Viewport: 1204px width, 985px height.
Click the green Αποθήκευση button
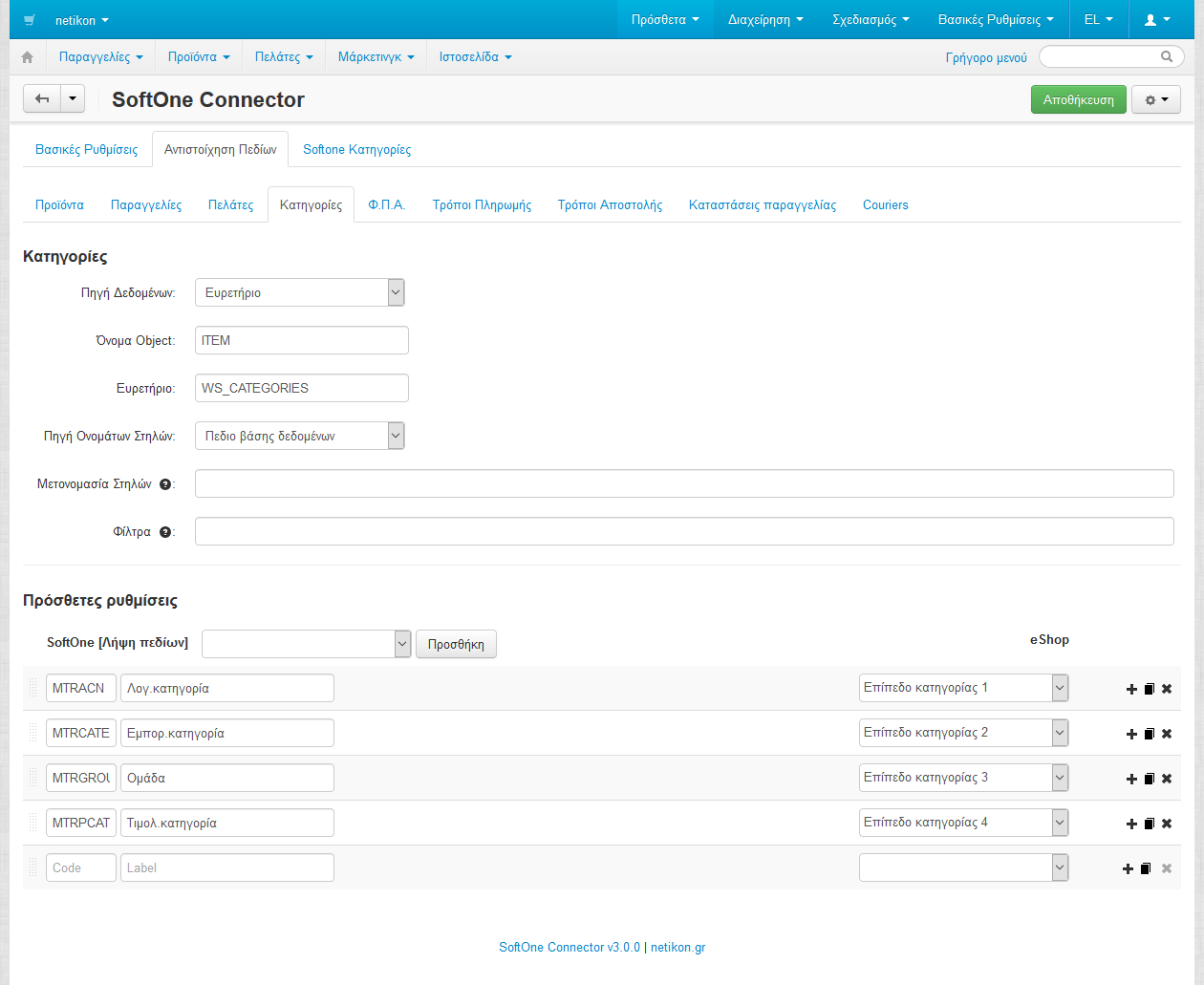pyautogui.click(x=1078, y=100)
